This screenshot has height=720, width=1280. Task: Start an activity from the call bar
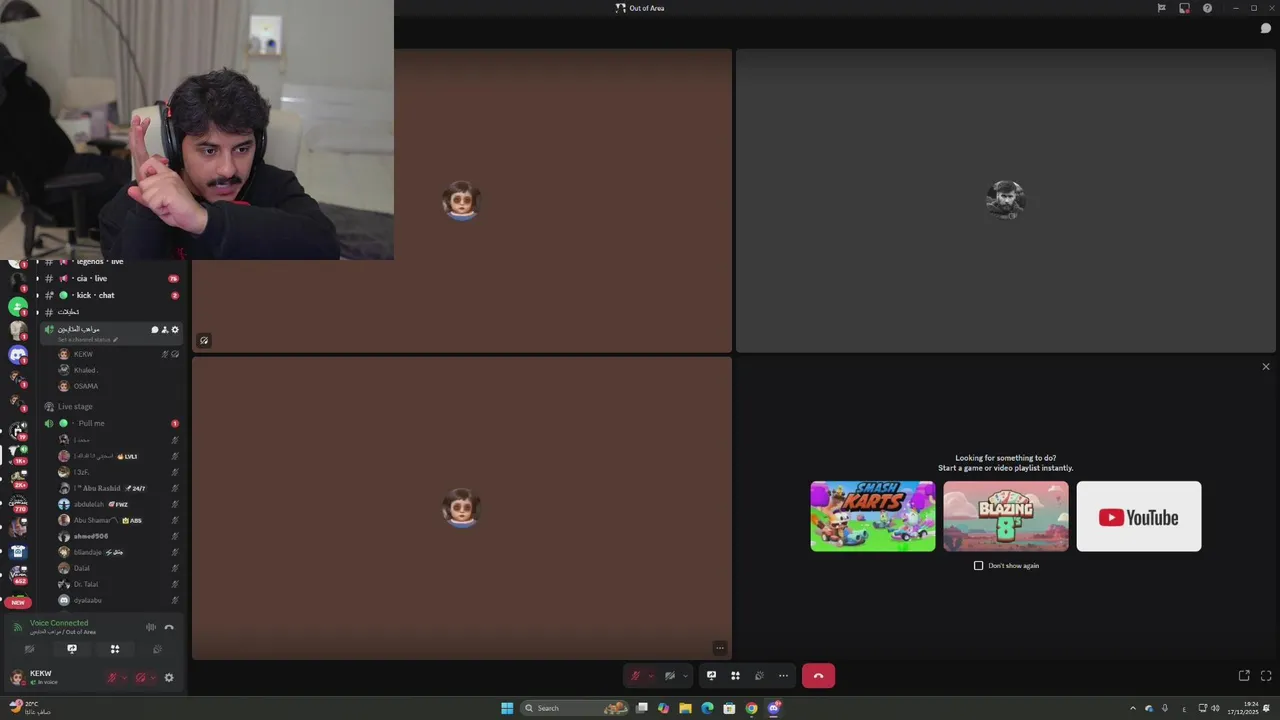coord(735,676)
